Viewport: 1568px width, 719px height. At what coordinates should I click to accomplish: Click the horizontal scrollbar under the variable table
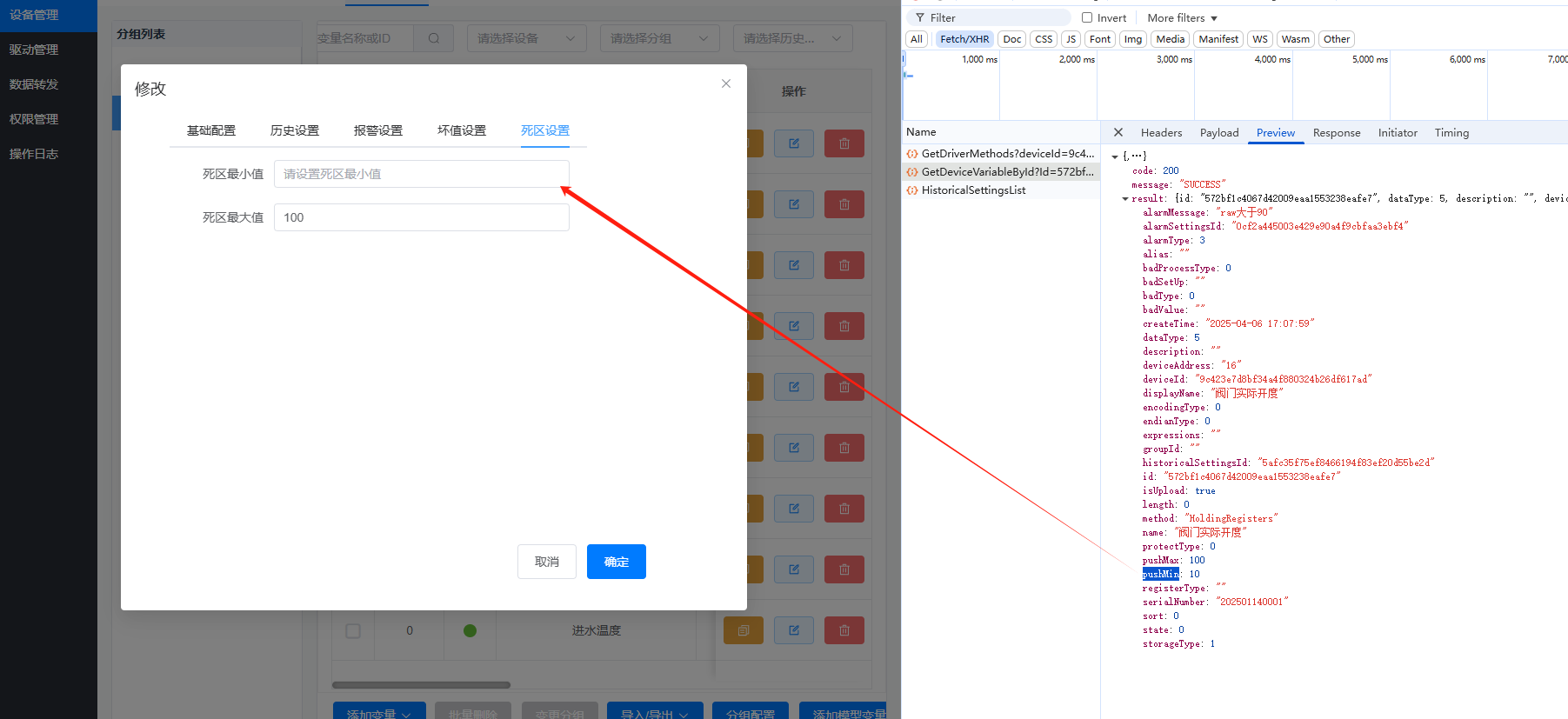click(x=421, y=685)
